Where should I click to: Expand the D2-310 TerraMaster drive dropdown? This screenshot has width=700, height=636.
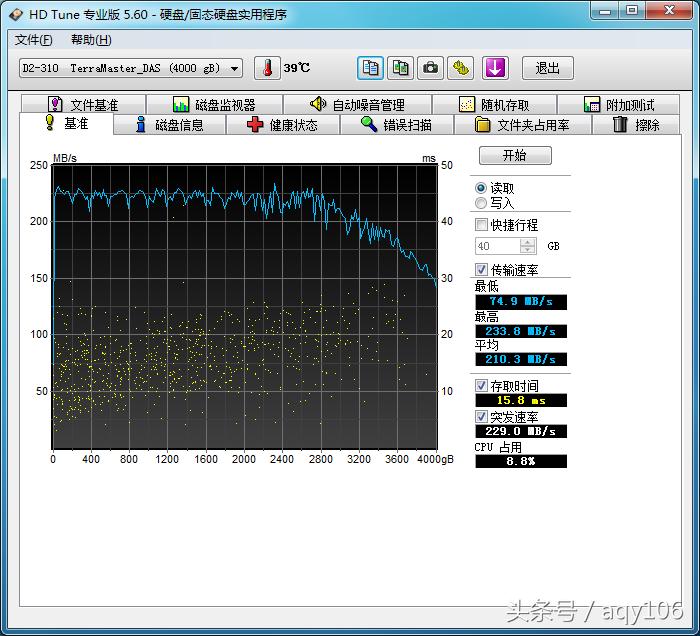point(235,68)
